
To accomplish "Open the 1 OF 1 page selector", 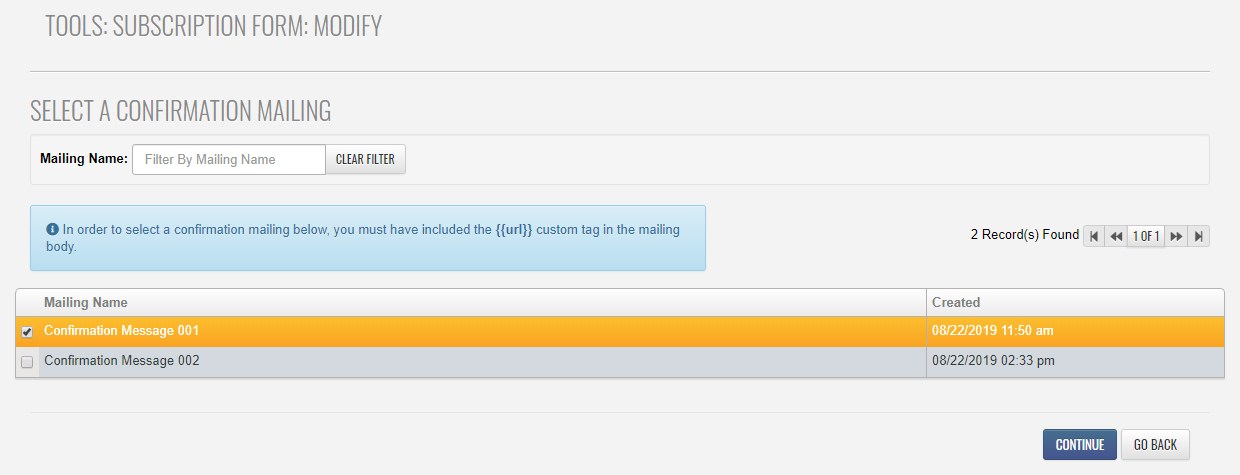I will tap(1146, 236).
